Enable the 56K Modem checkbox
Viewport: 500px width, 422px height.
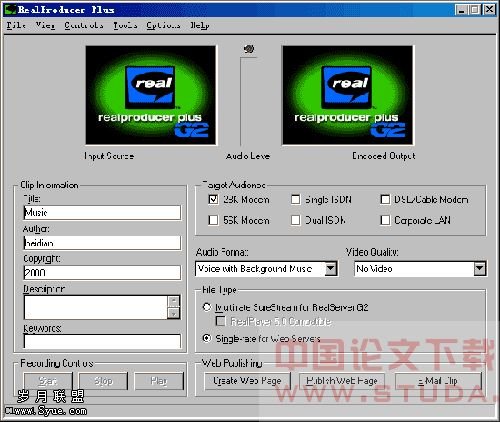(x=213, y=220)
